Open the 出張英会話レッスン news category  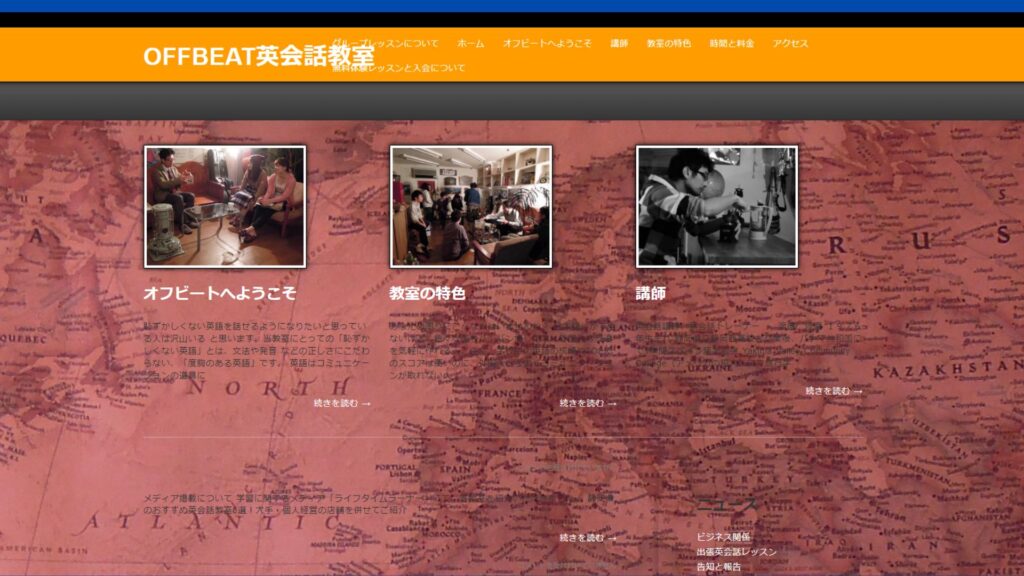736,552
